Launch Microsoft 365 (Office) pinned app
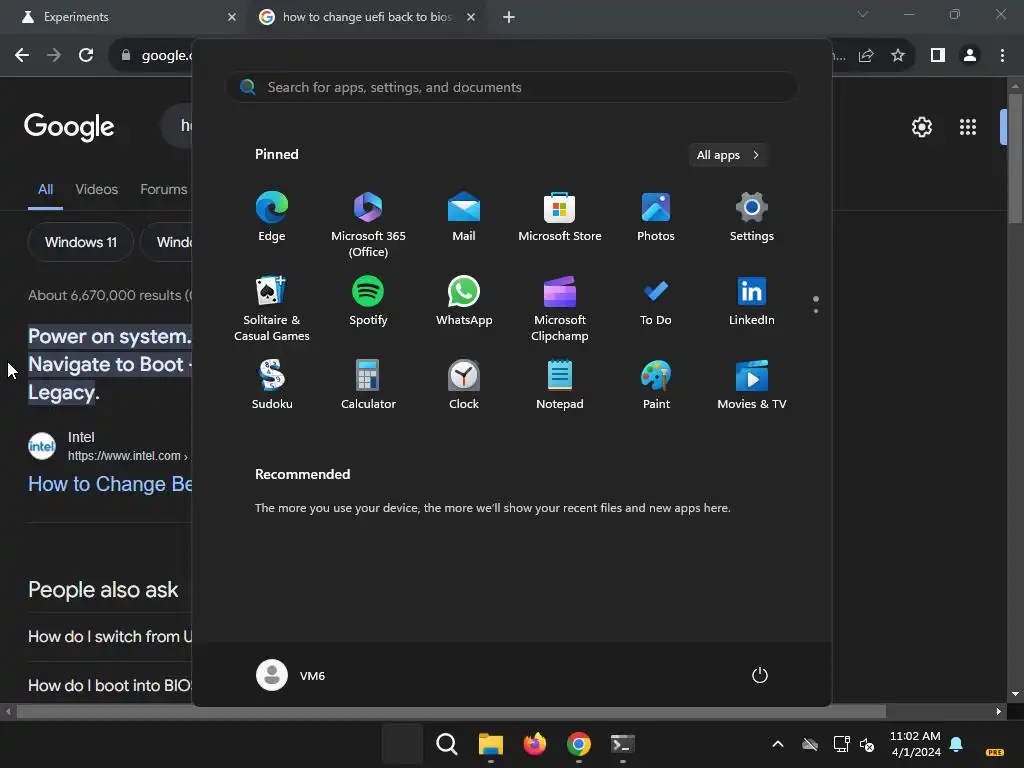The height and width of the screenshot is (768, 1024). pyautogui.click(x=368, y=225)
